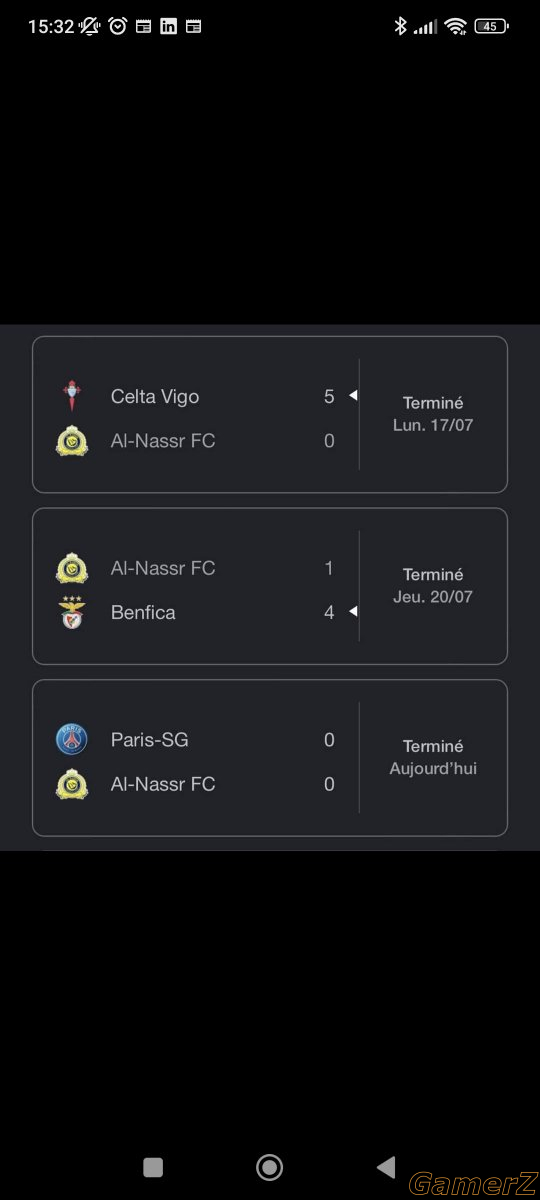The image size is (540, 1200).
Task: Tap the winner arrow next to Celta Vigo score
Action: point(353,396)
